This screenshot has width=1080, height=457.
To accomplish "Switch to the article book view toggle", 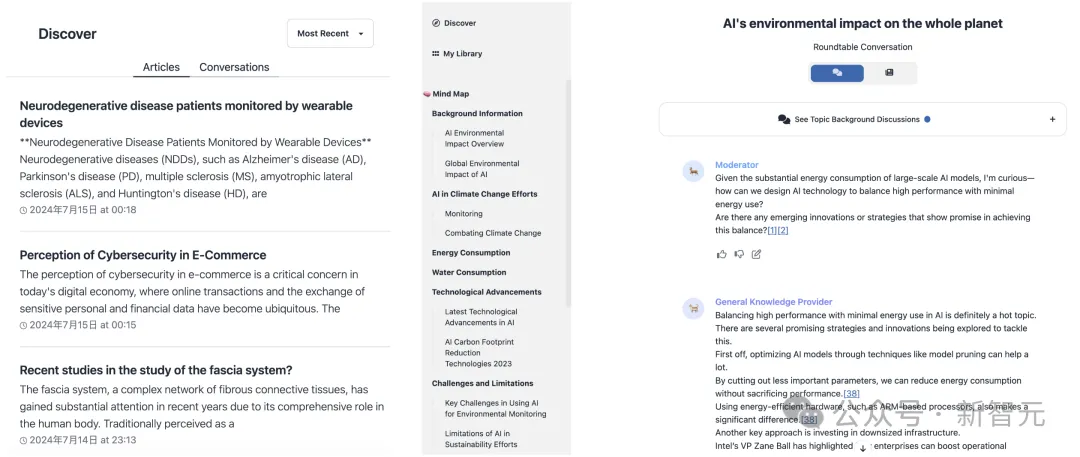I will click(889, 73).
